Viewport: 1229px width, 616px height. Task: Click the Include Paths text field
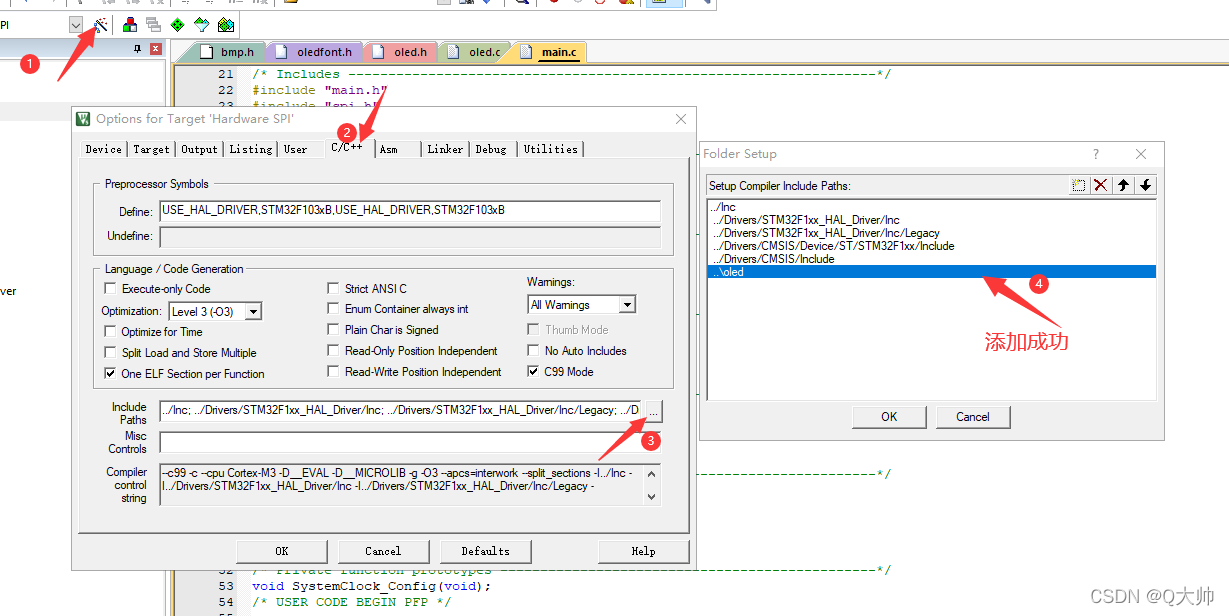click(400, 410)
